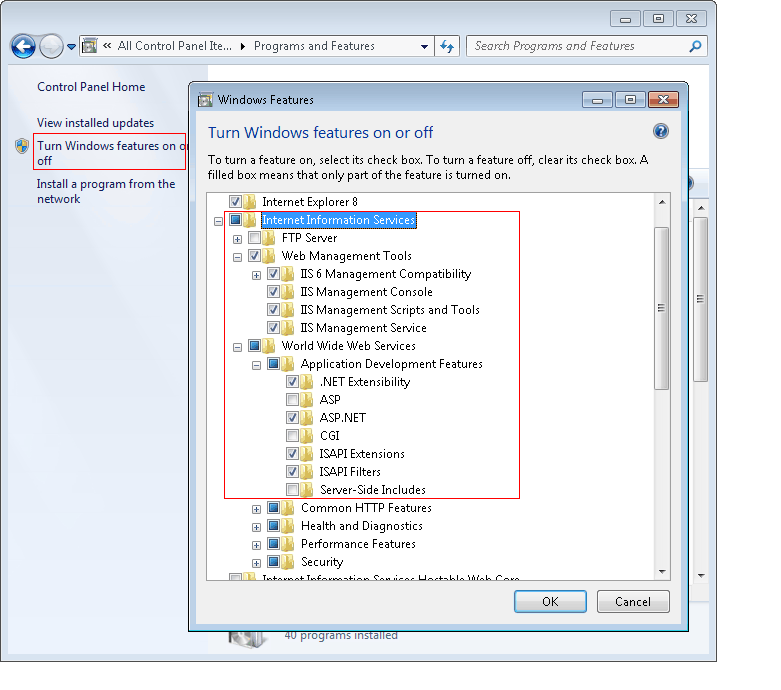
Task: Click Cancel in Windows Features dialog
Action: click(633, 601)
